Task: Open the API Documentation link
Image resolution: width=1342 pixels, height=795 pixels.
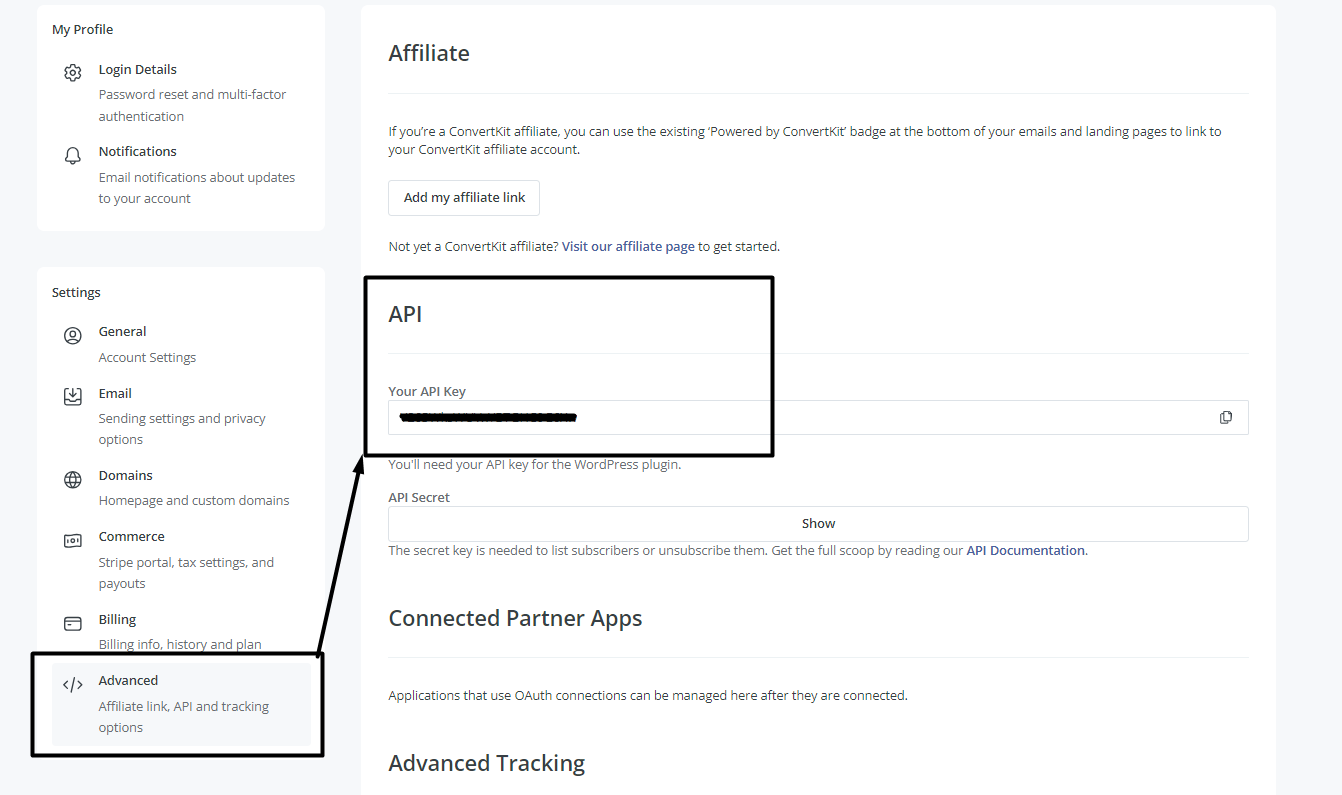Action: pos(1025,551)
